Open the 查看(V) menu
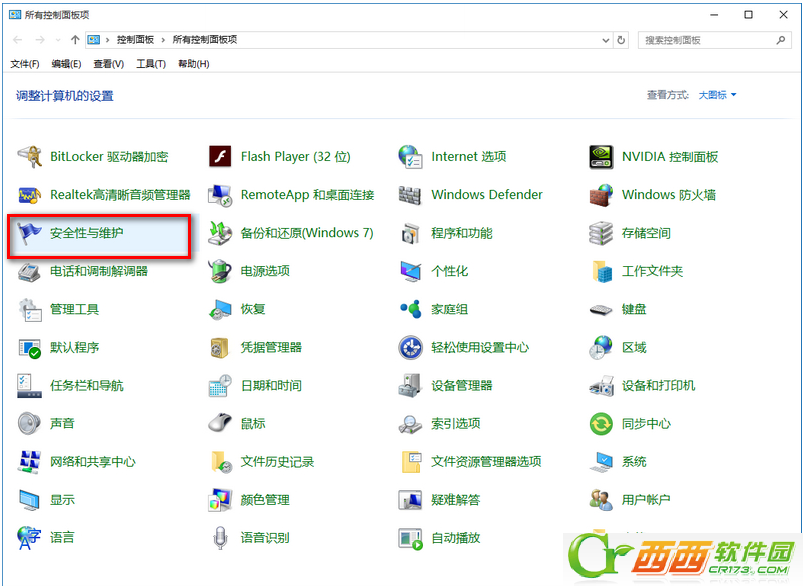This screenshot has width=803, height=586. click(x=109, y=64)
